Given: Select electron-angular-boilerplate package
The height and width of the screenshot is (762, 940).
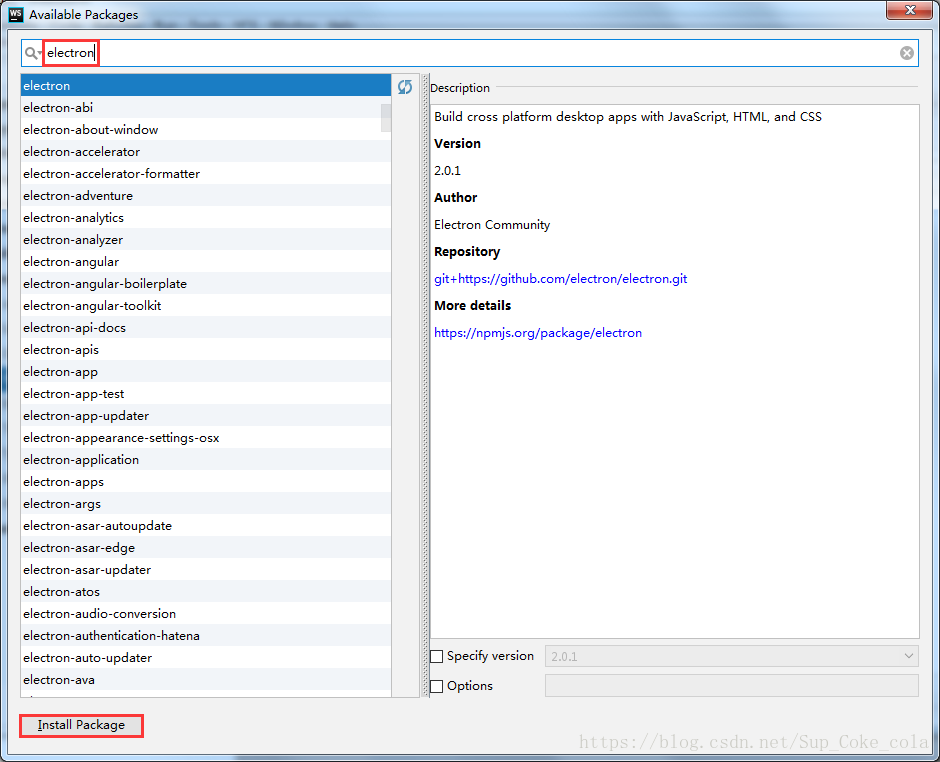Looking at the screenshot, I should (x=206, y=284).
